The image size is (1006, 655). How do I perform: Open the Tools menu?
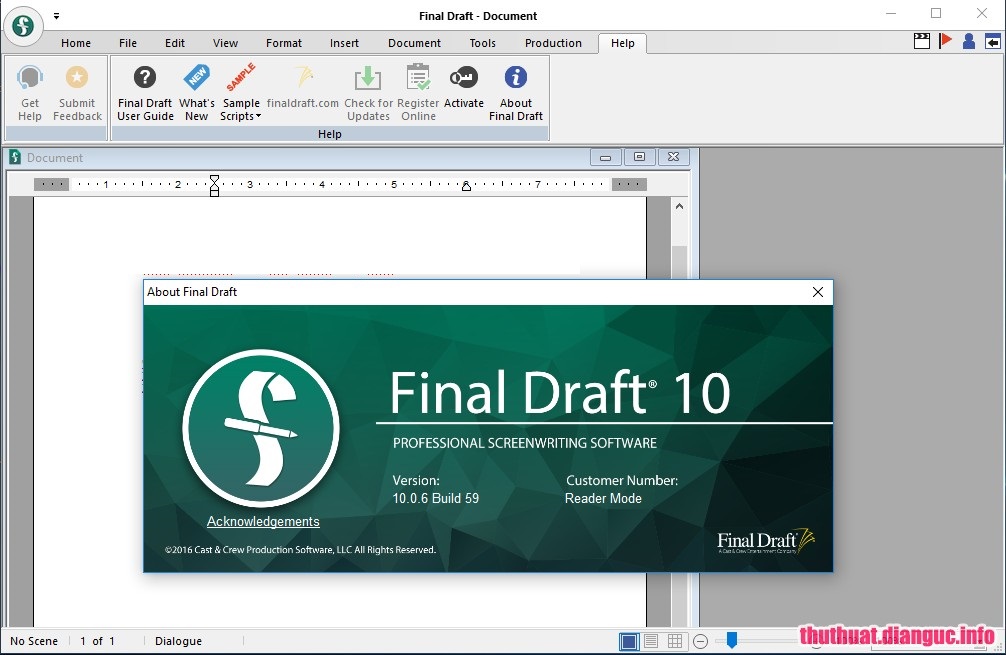click(x=482, y=43)
